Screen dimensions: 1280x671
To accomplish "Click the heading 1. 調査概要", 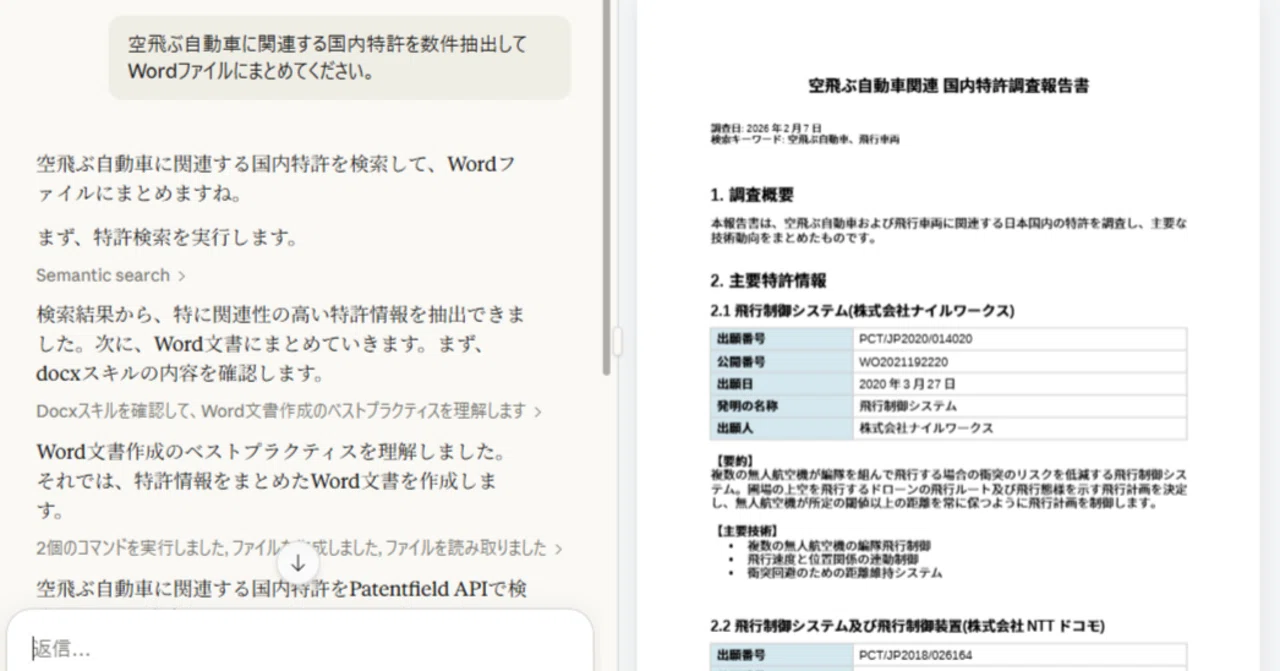I will [x=752, y=195].
